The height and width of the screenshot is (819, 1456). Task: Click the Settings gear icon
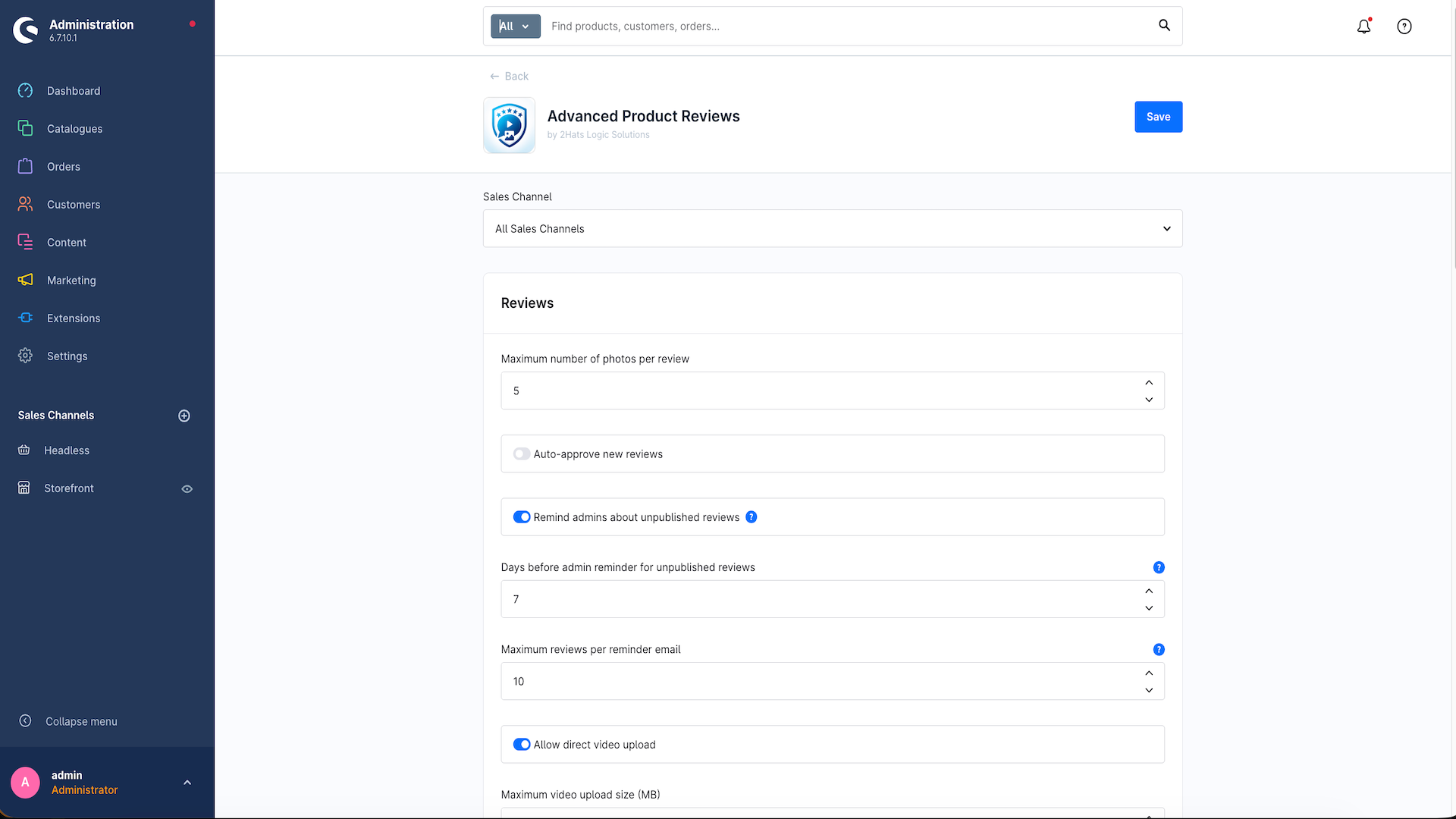coord(25,356)
